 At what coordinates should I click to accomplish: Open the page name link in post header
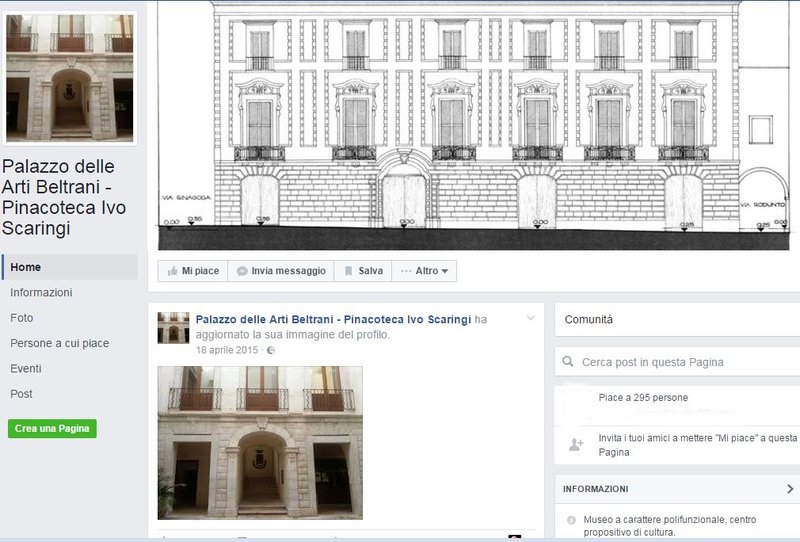(x=332, y=319)
